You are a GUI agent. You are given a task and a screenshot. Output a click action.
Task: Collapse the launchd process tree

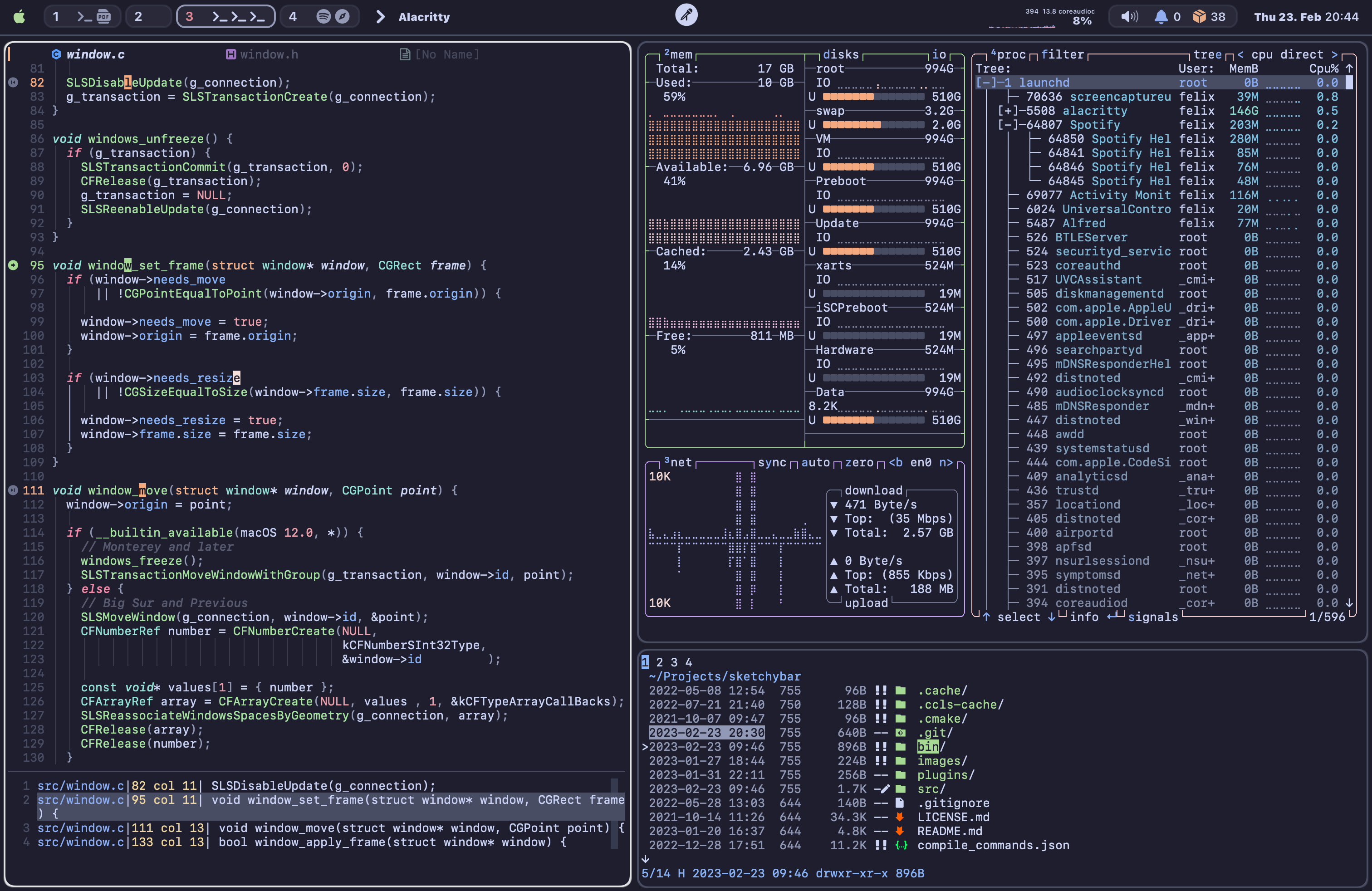pyautogui.click(x=986, y=83)
